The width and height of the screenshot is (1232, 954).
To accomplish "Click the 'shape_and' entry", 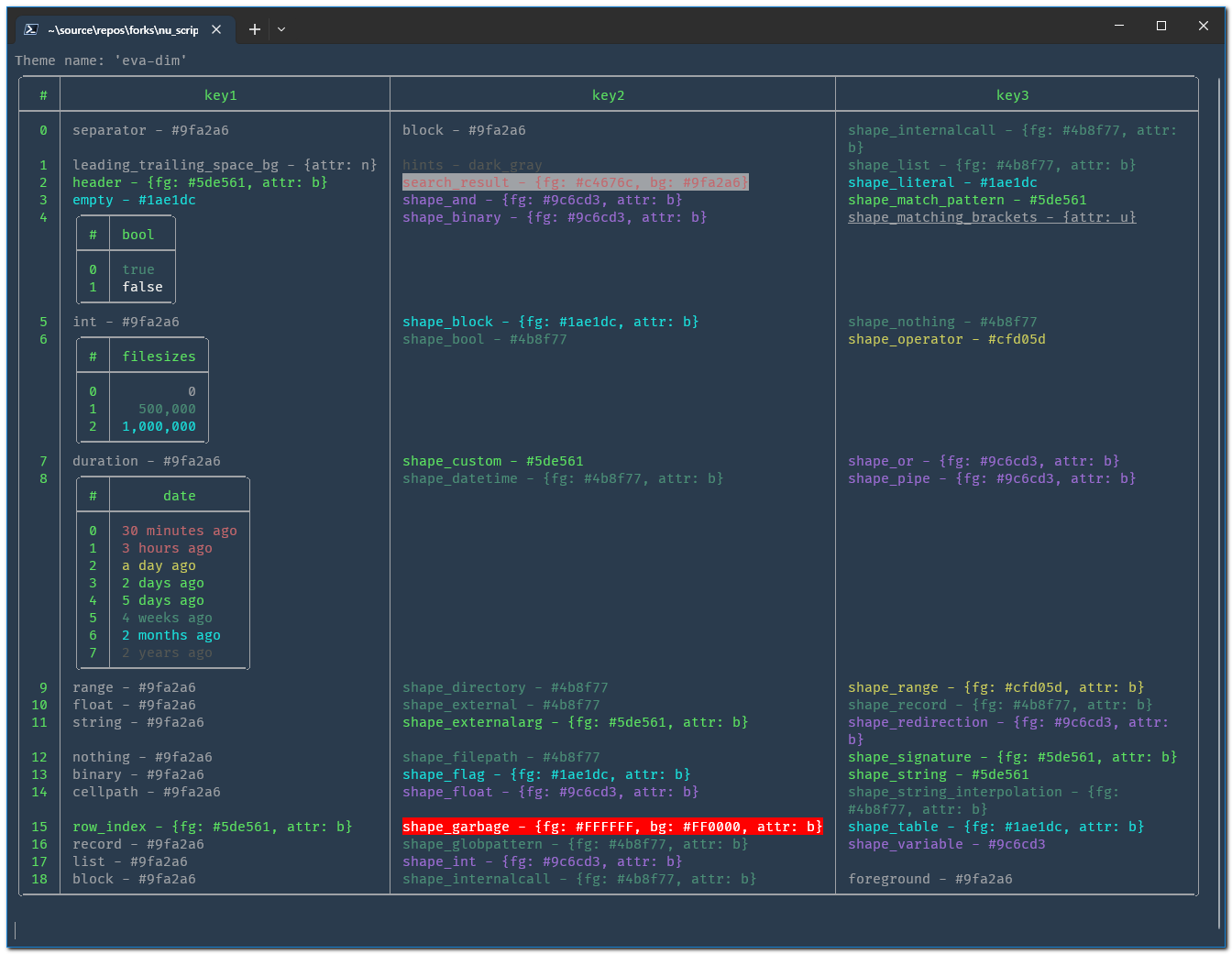I will click(543, 200).
